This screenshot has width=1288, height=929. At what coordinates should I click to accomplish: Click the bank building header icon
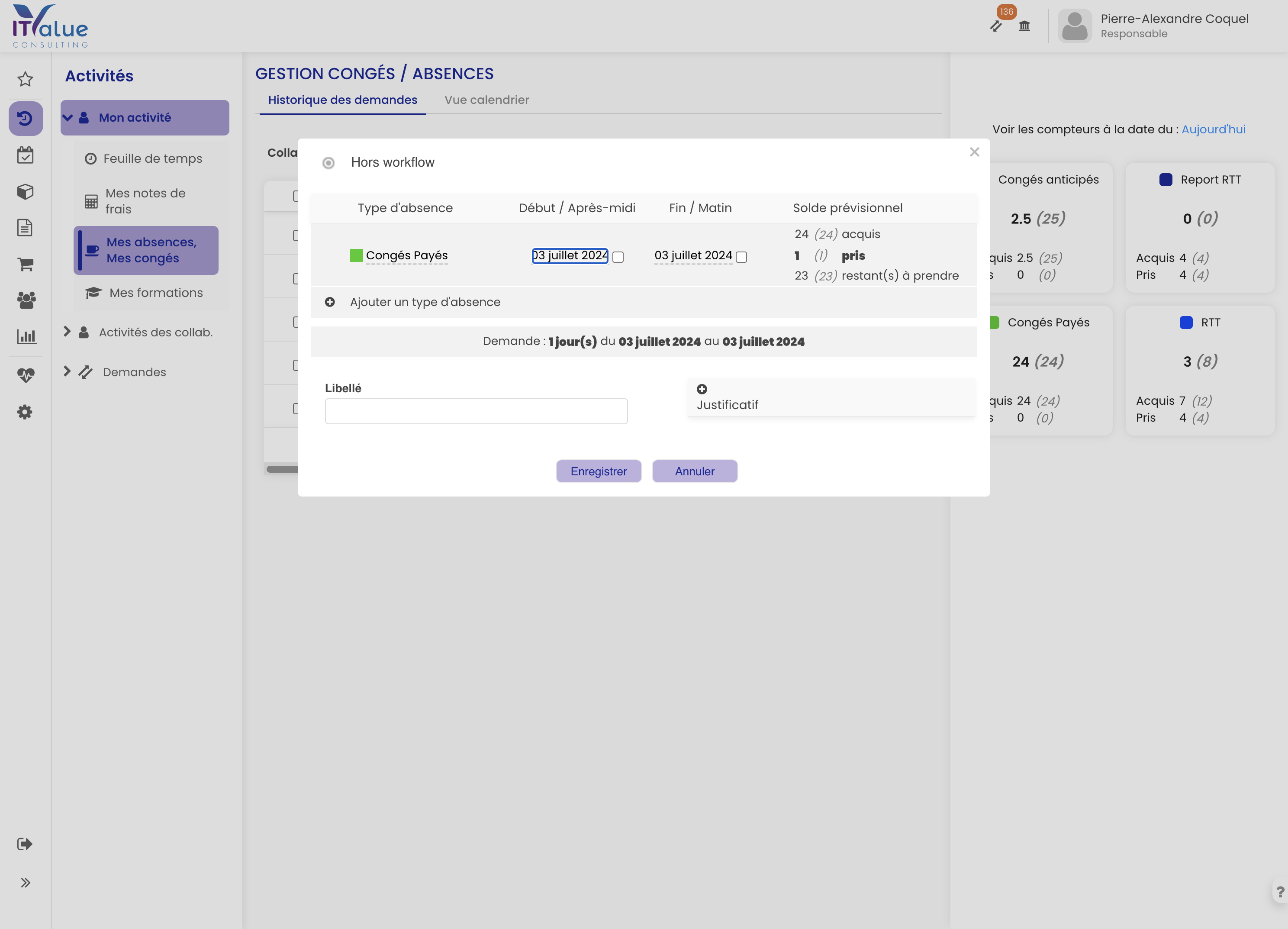1024,26
